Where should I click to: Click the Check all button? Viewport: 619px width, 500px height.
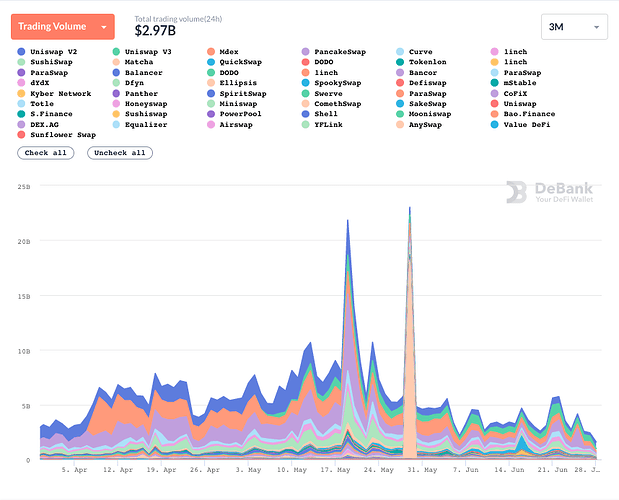46,153
